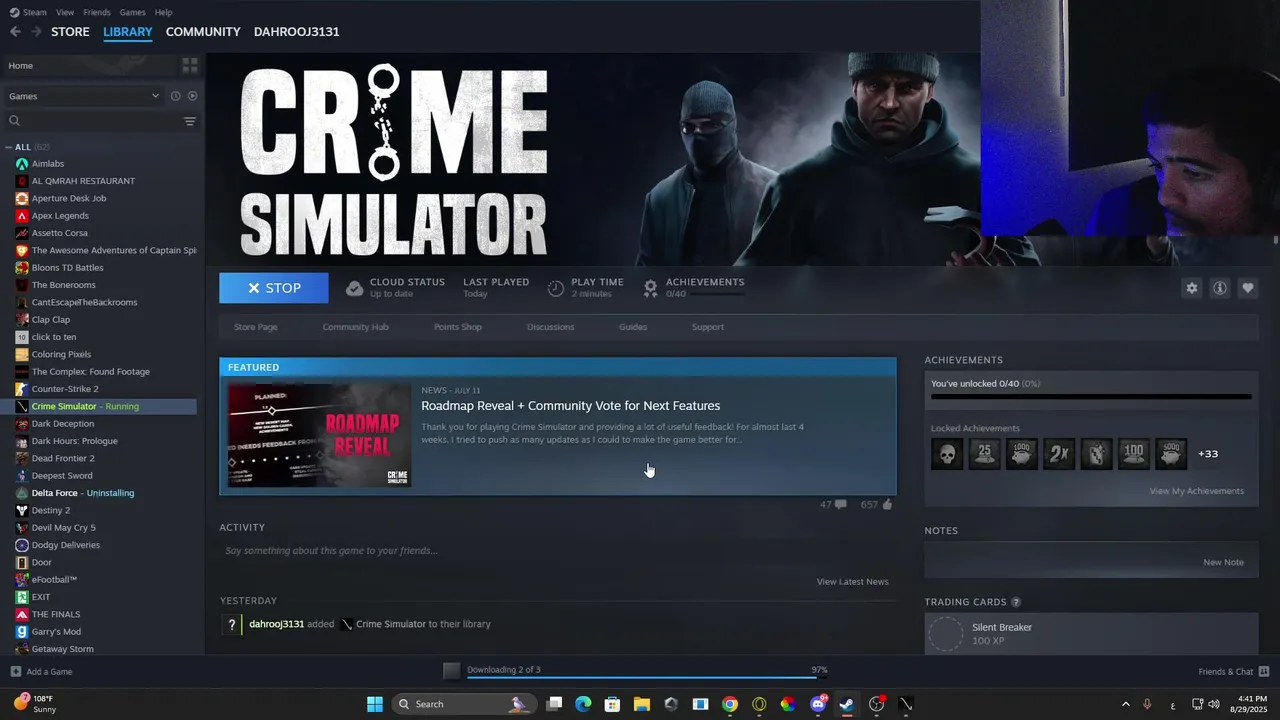Go to the STORE tab
Image resolution: width=1280 pixels, height=720 pixels.
point(70,32)
